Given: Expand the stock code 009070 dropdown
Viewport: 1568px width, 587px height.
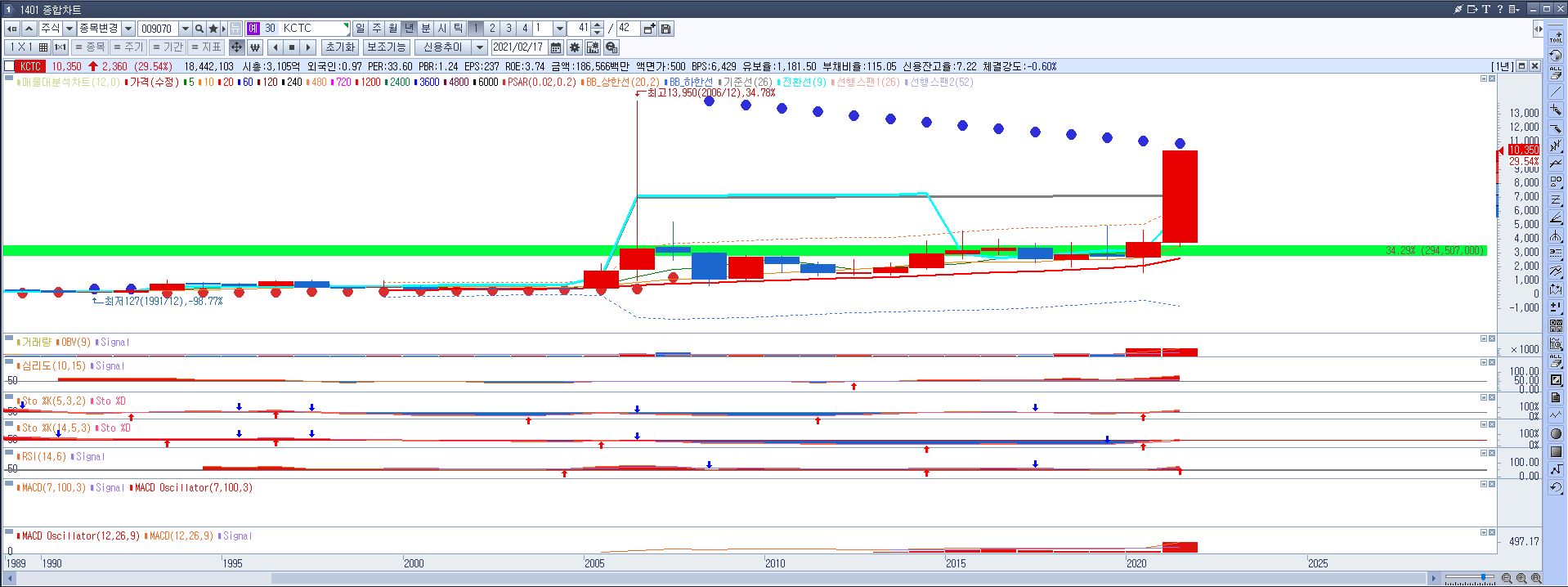Looking at the screenshot, I should (185, 29).
